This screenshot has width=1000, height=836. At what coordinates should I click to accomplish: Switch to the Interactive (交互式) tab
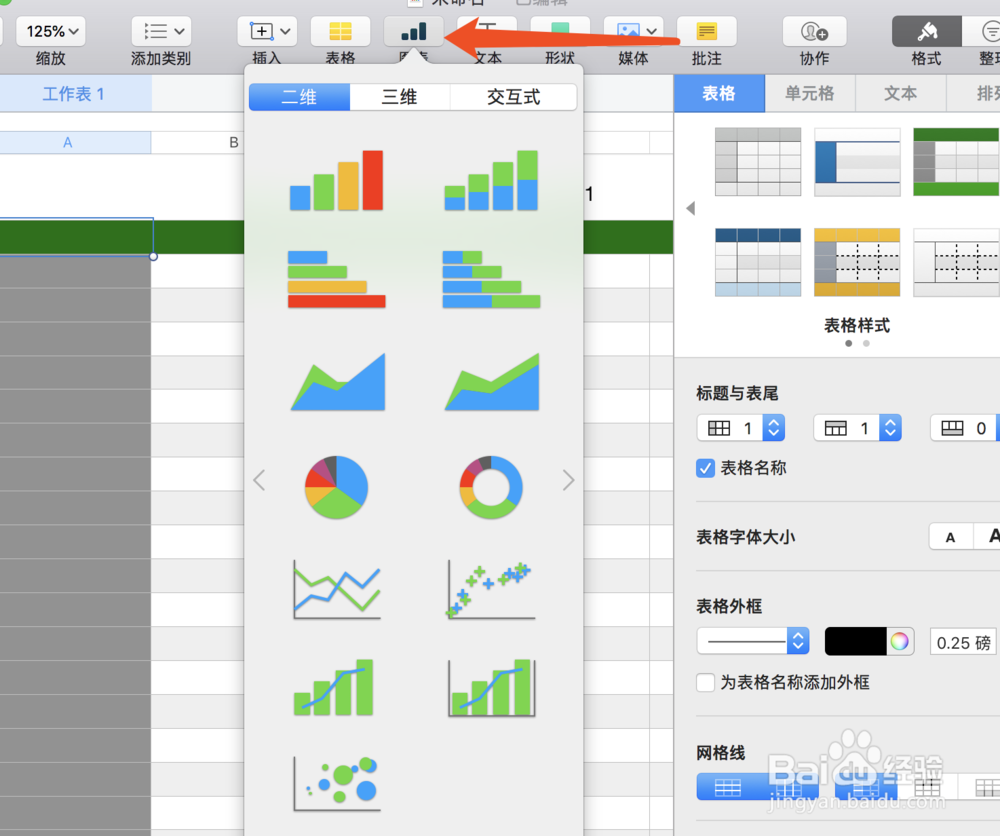coord(513,97)
